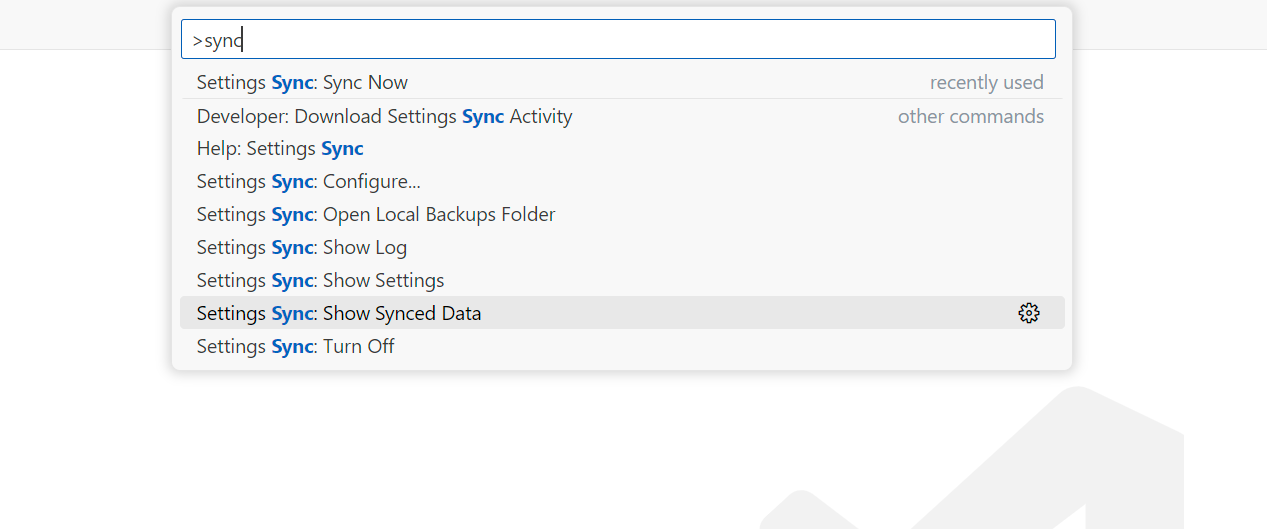Choose Settings Sync: Configure... option
Viewport: 1267px width, 529px height.
point(621,182)
